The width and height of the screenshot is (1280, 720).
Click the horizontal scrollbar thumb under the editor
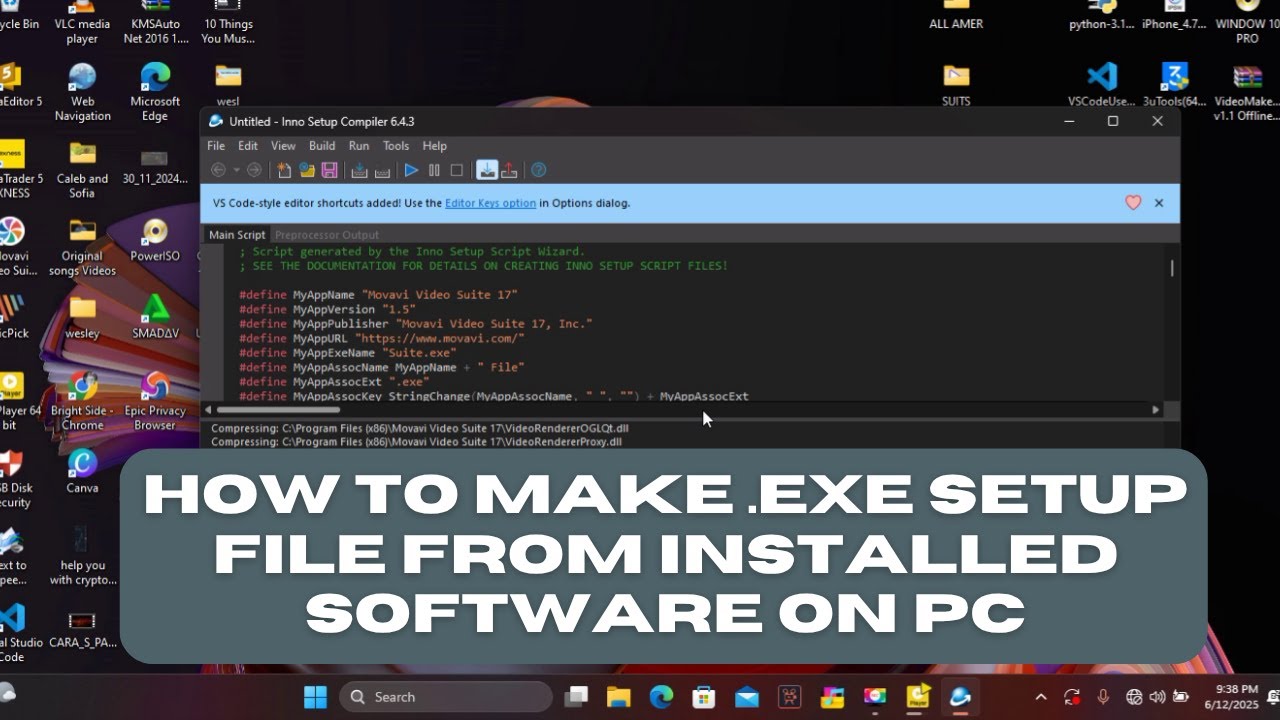(278, 409)
